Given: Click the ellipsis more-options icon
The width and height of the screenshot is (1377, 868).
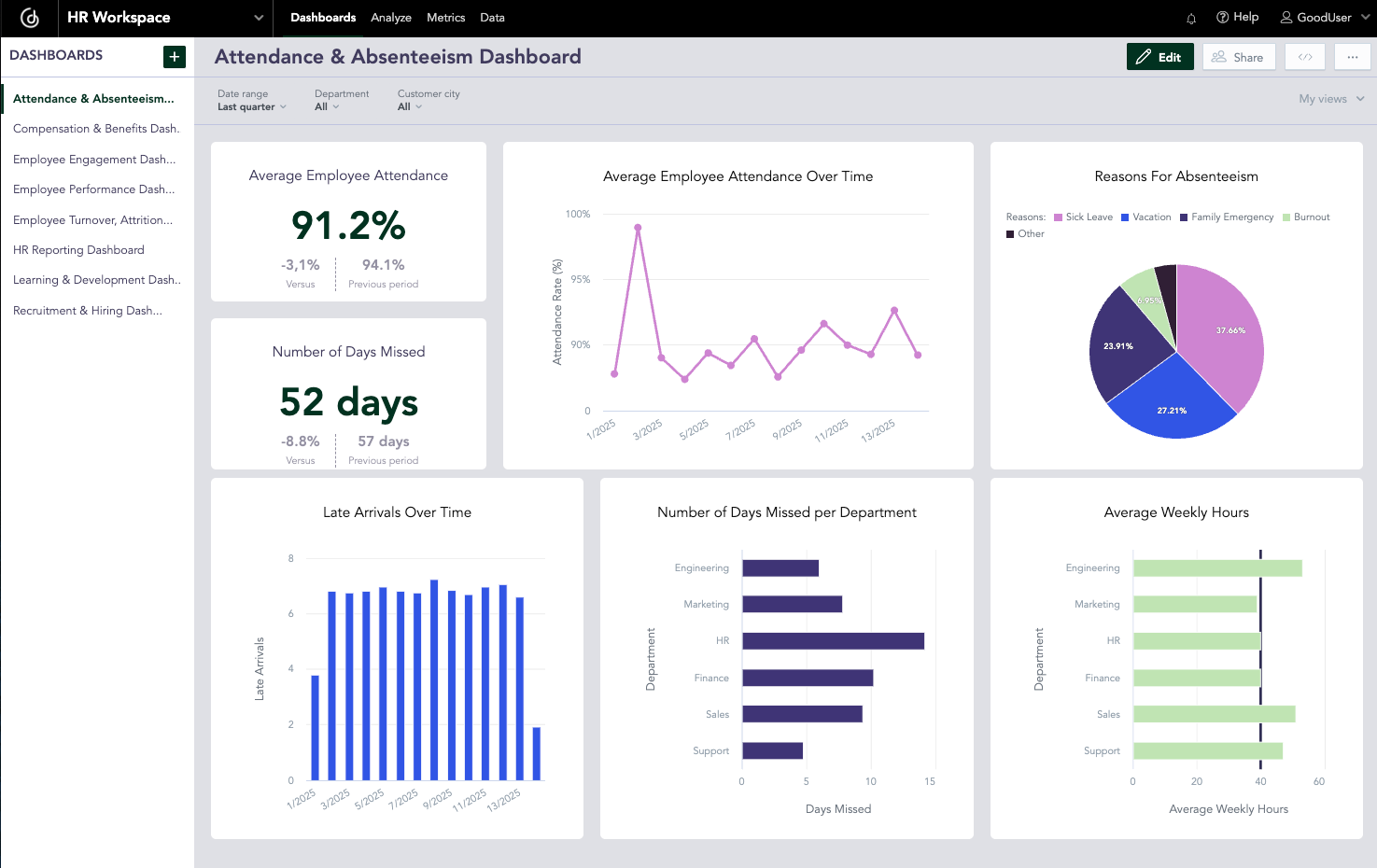Looking at the screenshot, I should pyautogui.click(x=1352, y=57).
